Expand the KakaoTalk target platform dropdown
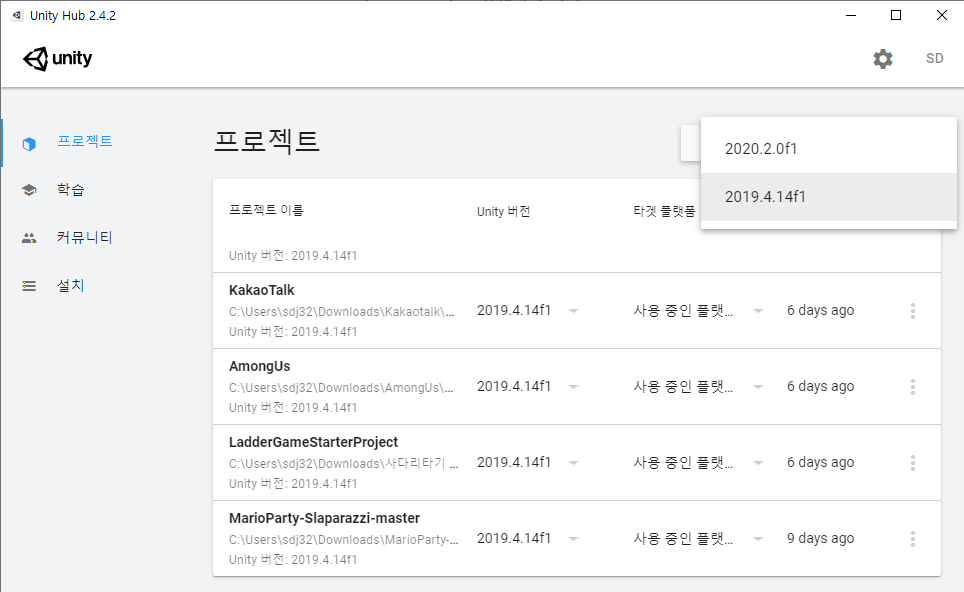 pos(758,311)
